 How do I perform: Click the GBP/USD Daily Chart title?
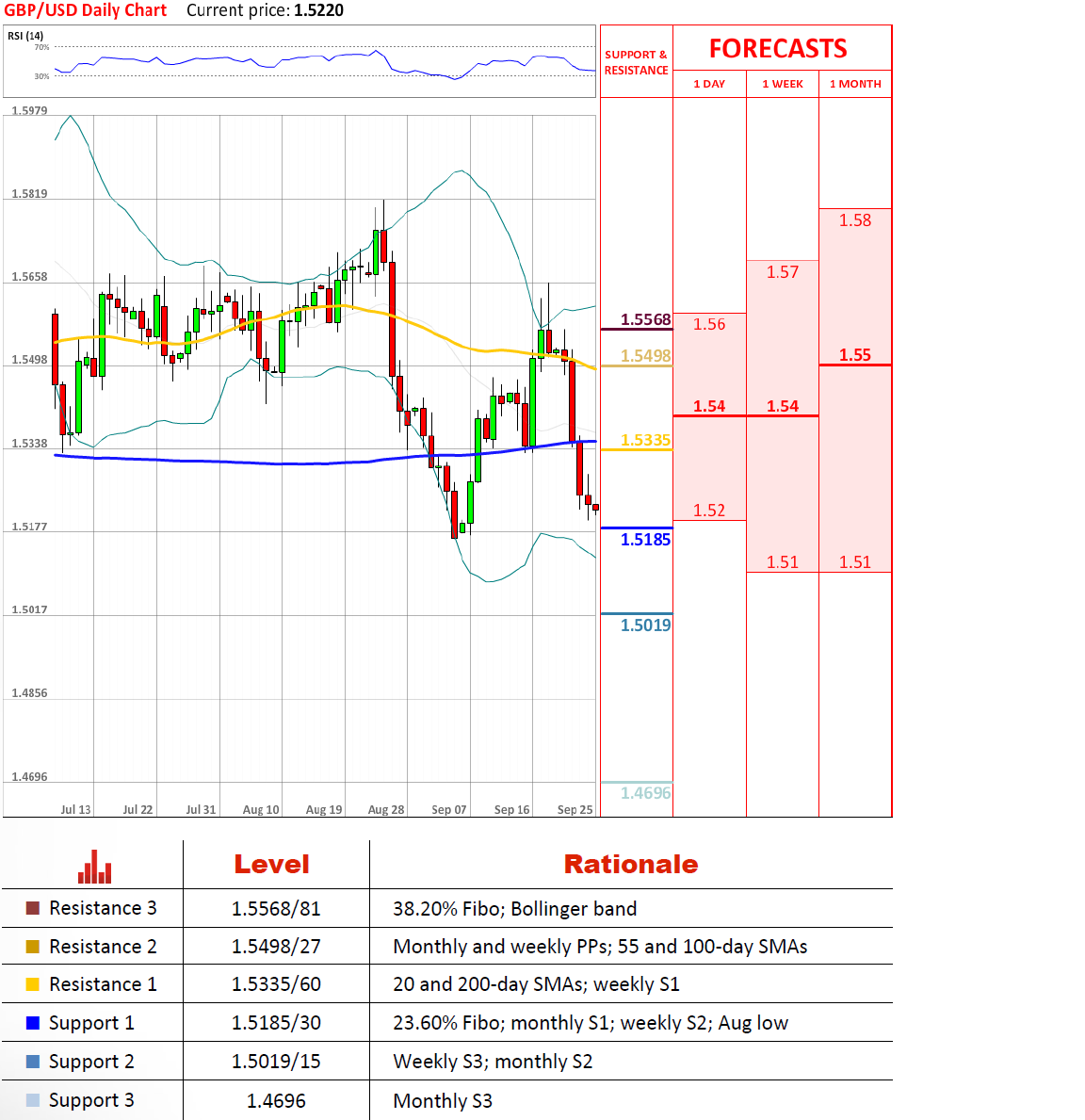pyautogui.click(x=85, y=10)
